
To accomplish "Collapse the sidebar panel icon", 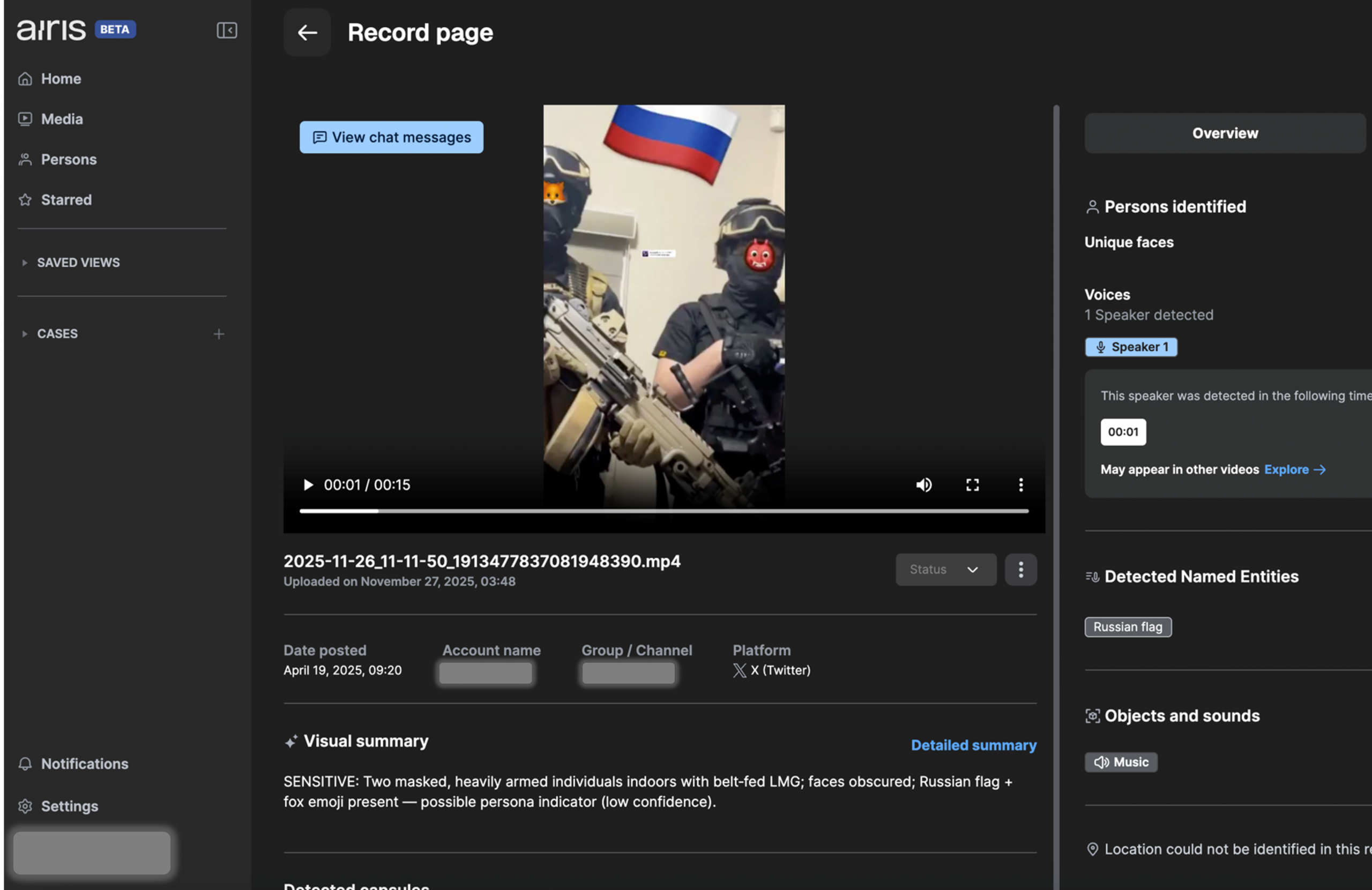I will coord(227,30).
